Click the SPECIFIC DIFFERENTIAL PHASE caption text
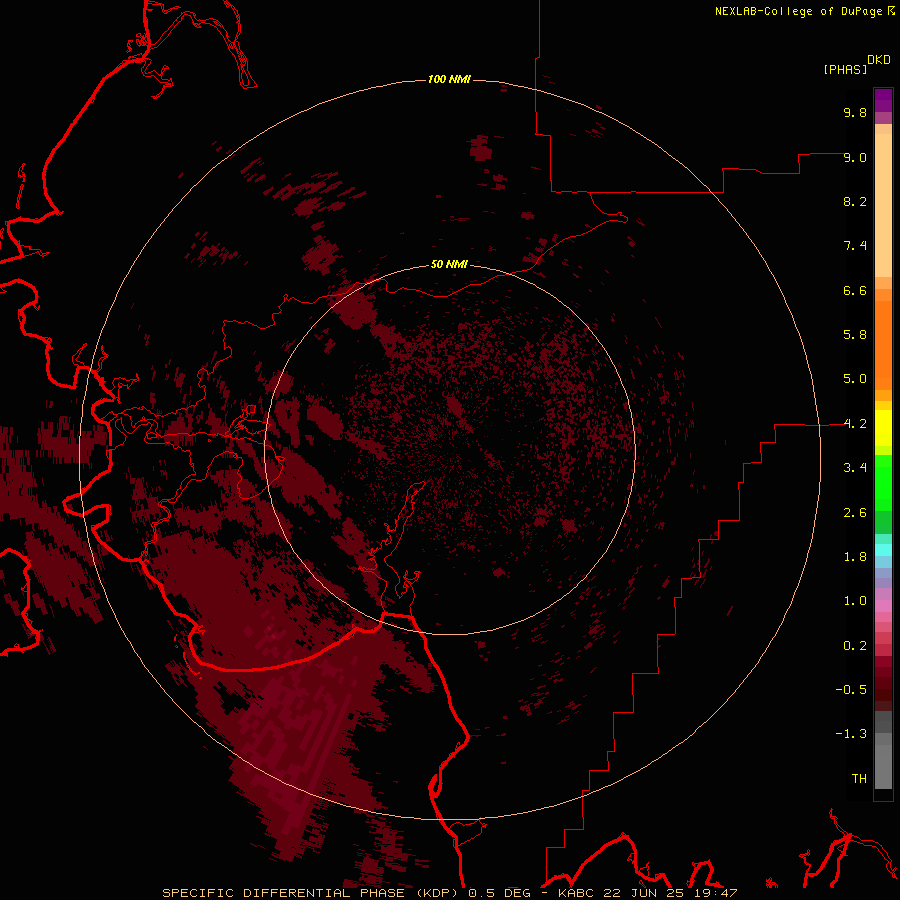The height and width of the screenshot is (900, 900). point(283,893)
